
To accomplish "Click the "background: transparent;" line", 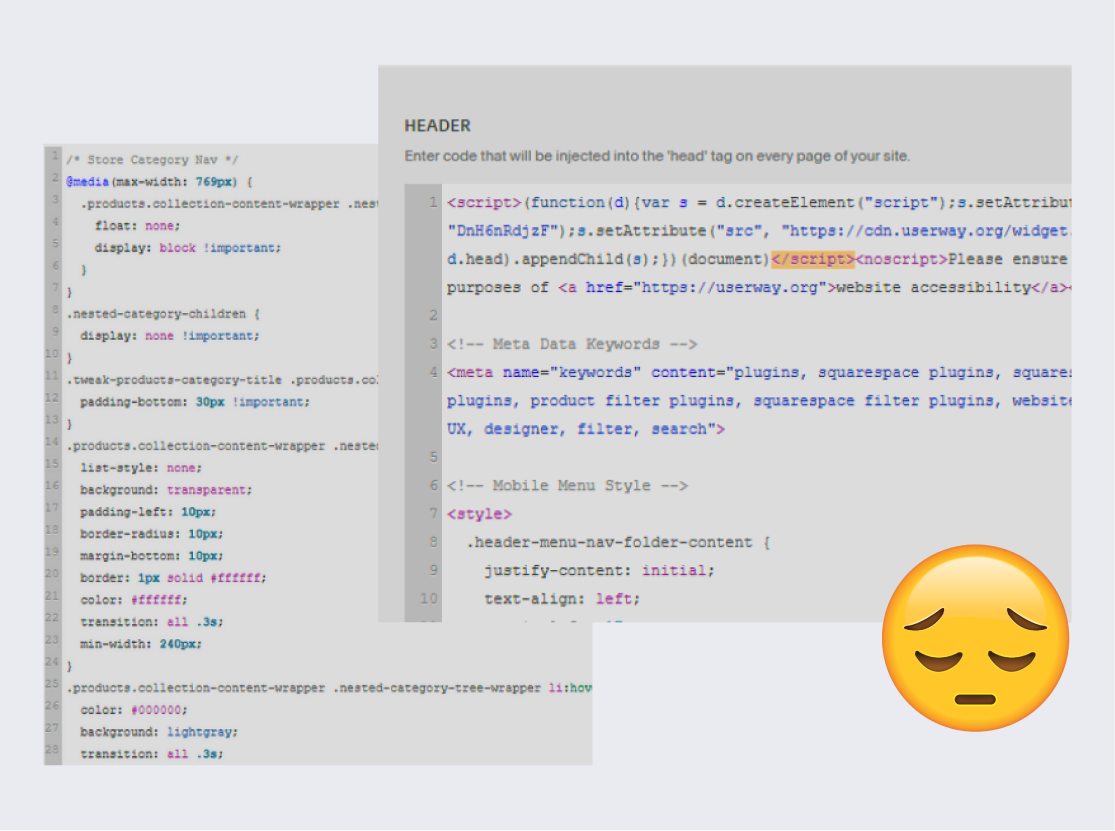I will click(166, 490).
